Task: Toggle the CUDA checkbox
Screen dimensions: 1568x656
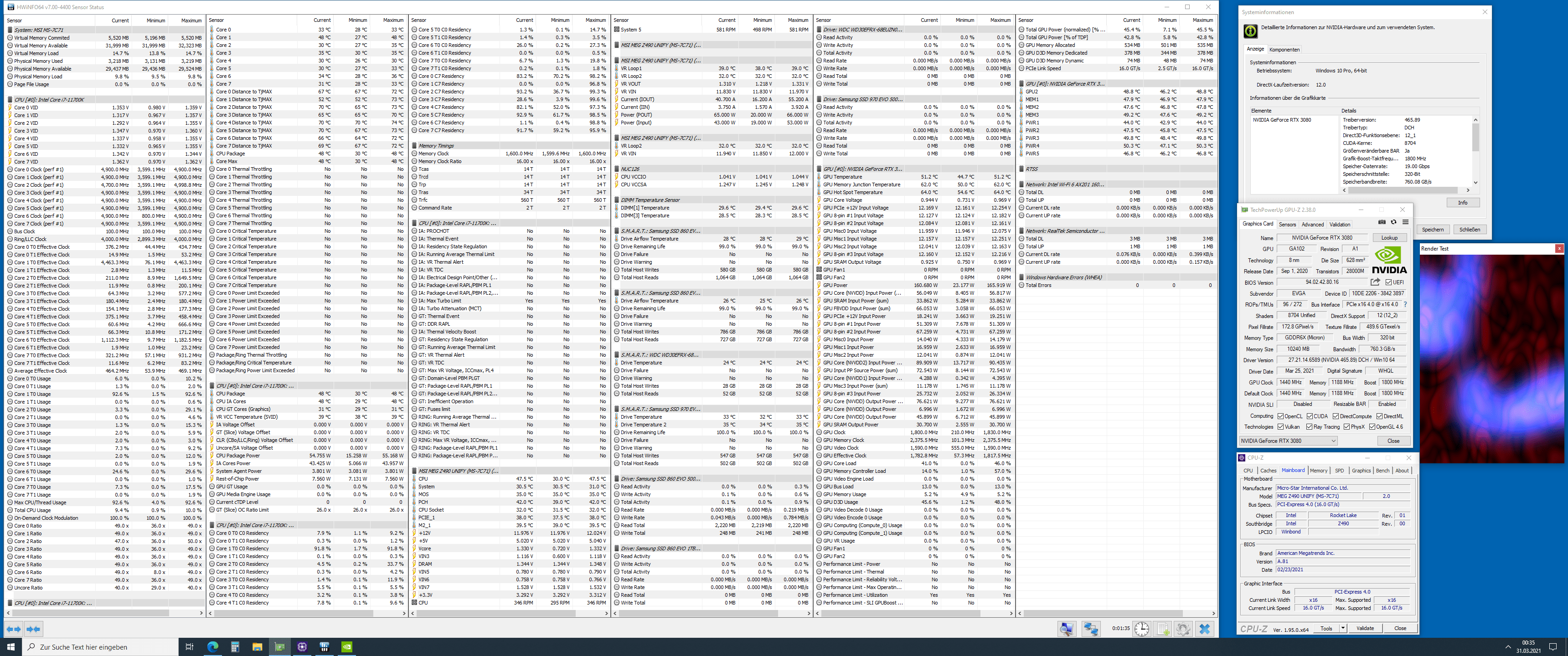Action: click(x=1309, y=416)
